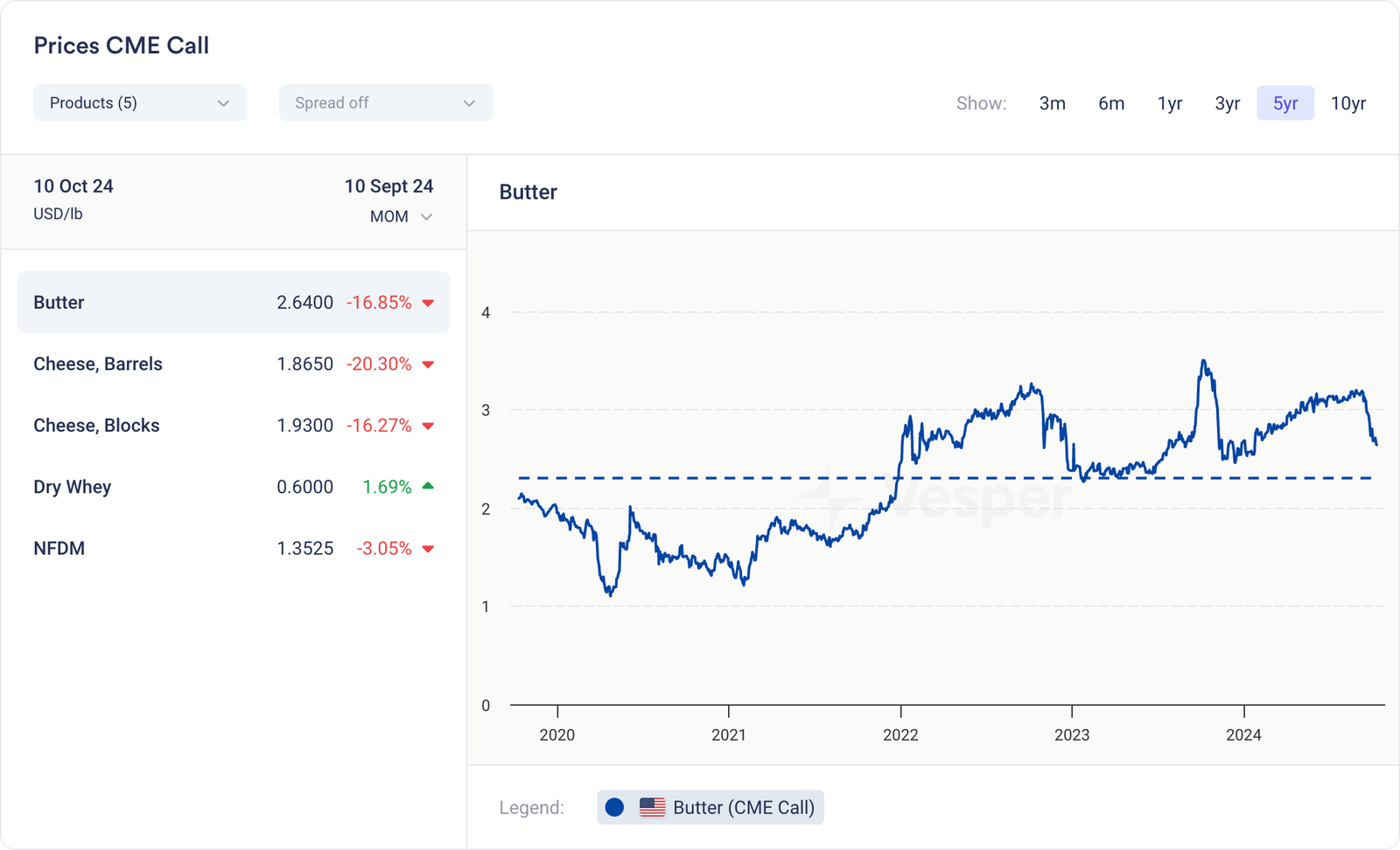Click the red arrow next to Cheese, Blocks

[x=428, y=425]
